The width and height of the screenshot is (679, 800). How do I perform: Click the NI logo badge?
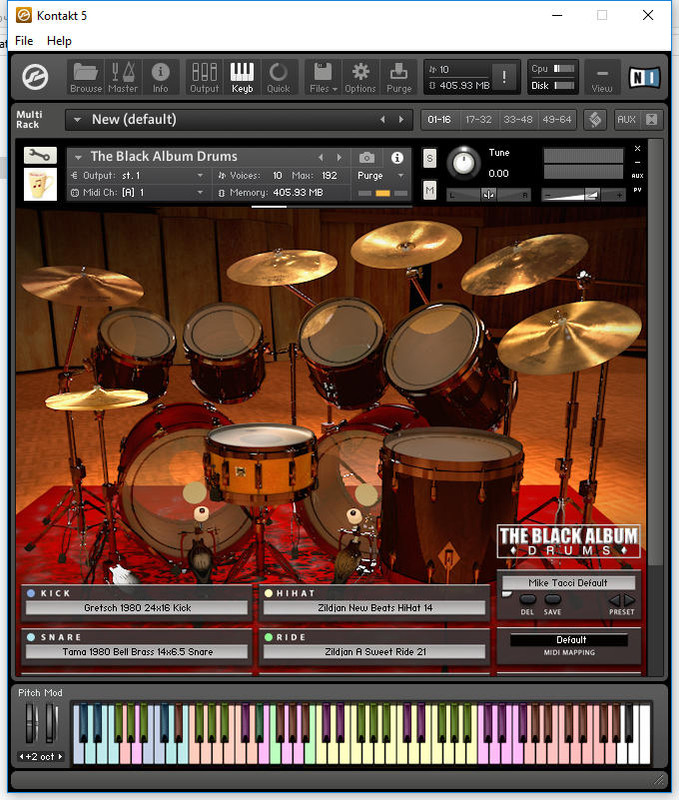pyautogui.click(x=645, y=78)
